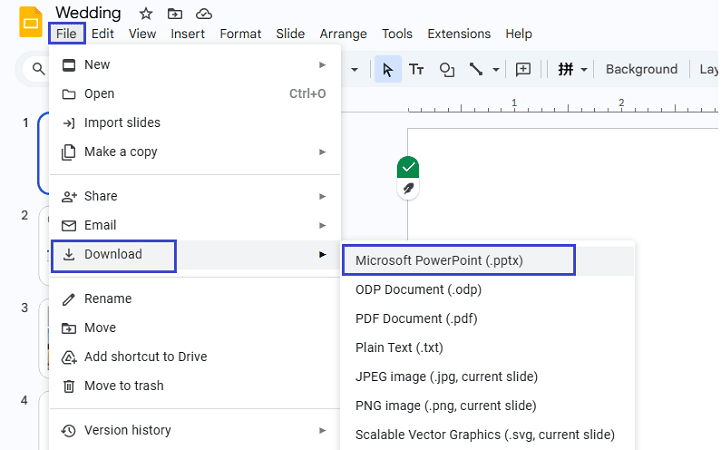Click the hash-style transition icon in toolbar
The image size is (721, 450).
click(x=566, y=69)
